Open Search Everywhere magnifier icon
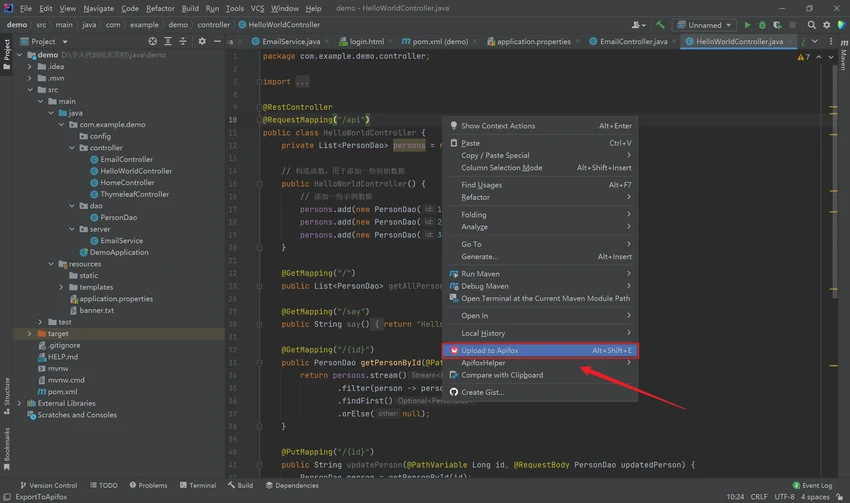This screenshot has height=503, width=850. pos(812,25)
